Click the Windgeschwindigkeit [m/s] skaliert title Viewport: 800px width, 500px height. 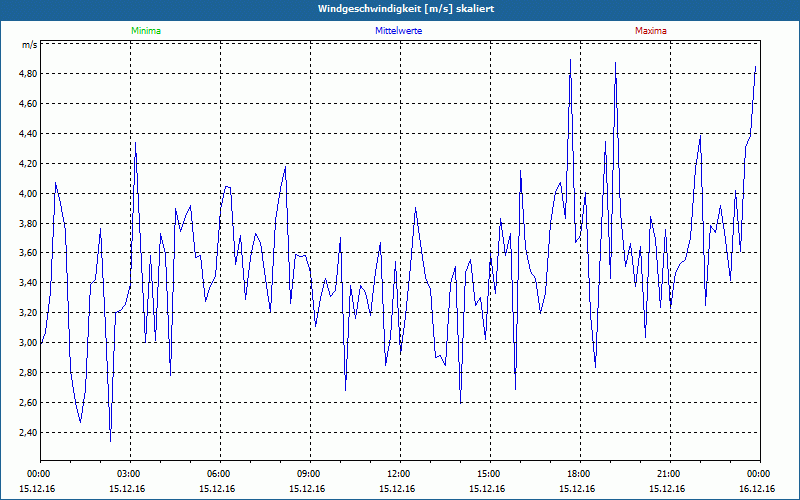(x=406, y=9)
